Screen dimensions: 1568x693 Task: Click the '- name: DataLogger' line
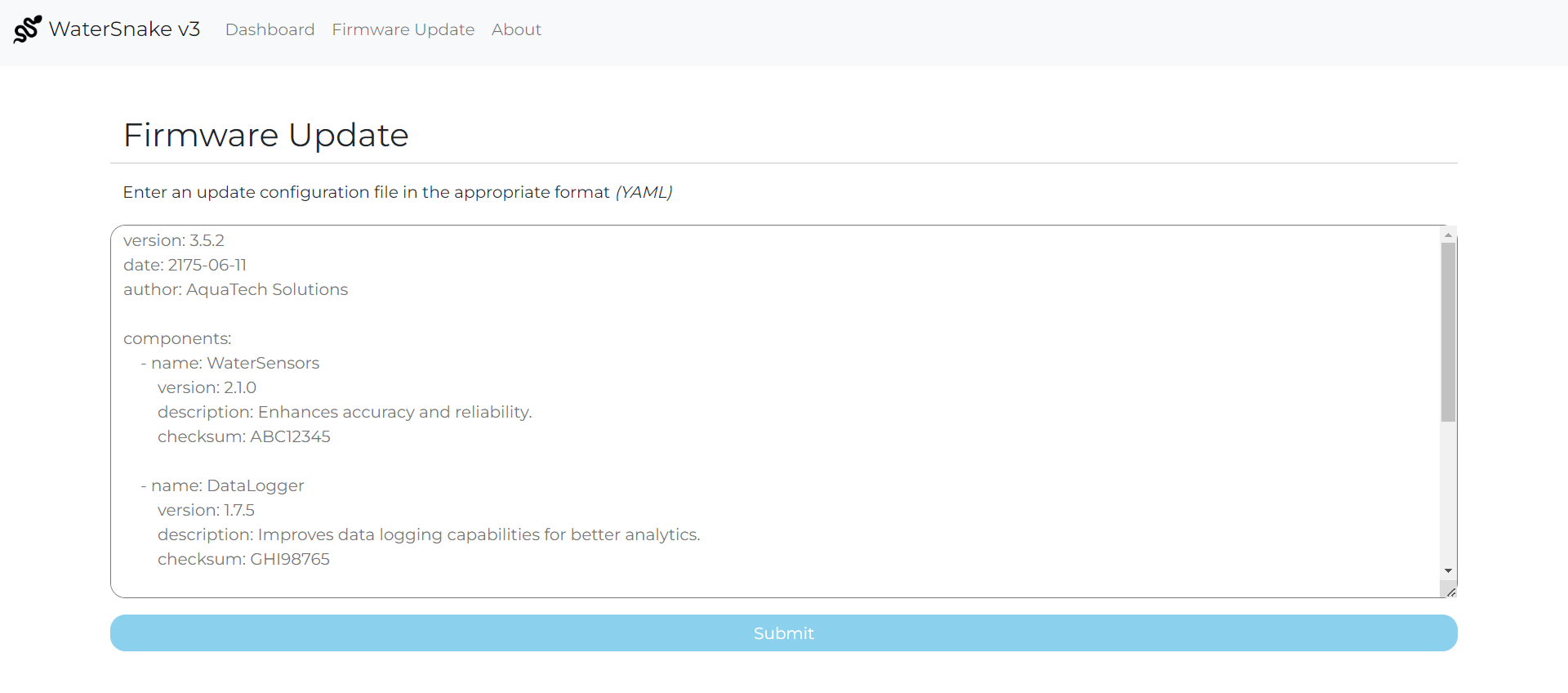[222, 485]
